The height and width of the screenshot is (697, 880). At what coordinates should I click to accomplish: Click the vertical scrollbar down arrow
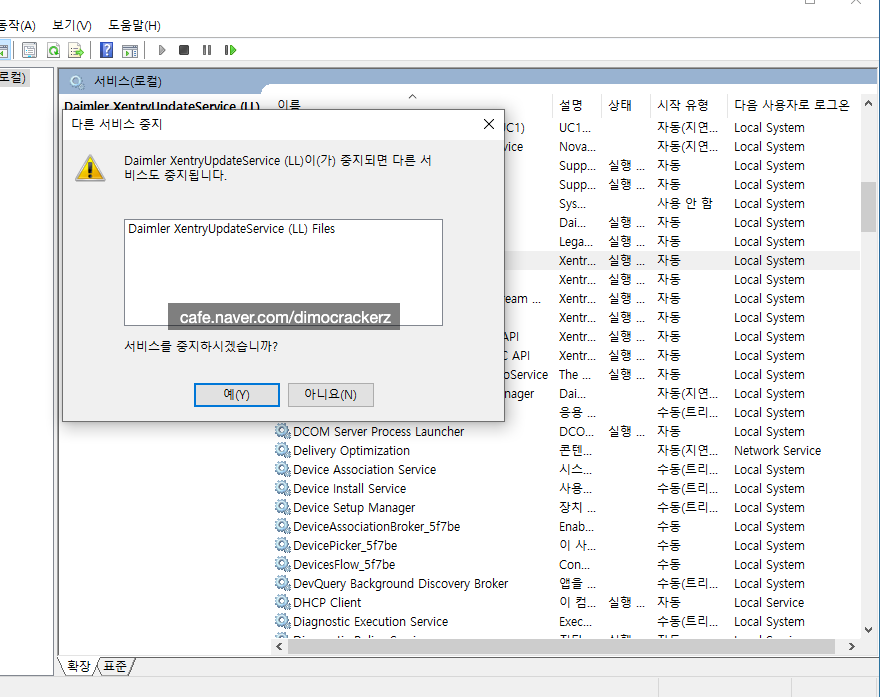point(869,631)
